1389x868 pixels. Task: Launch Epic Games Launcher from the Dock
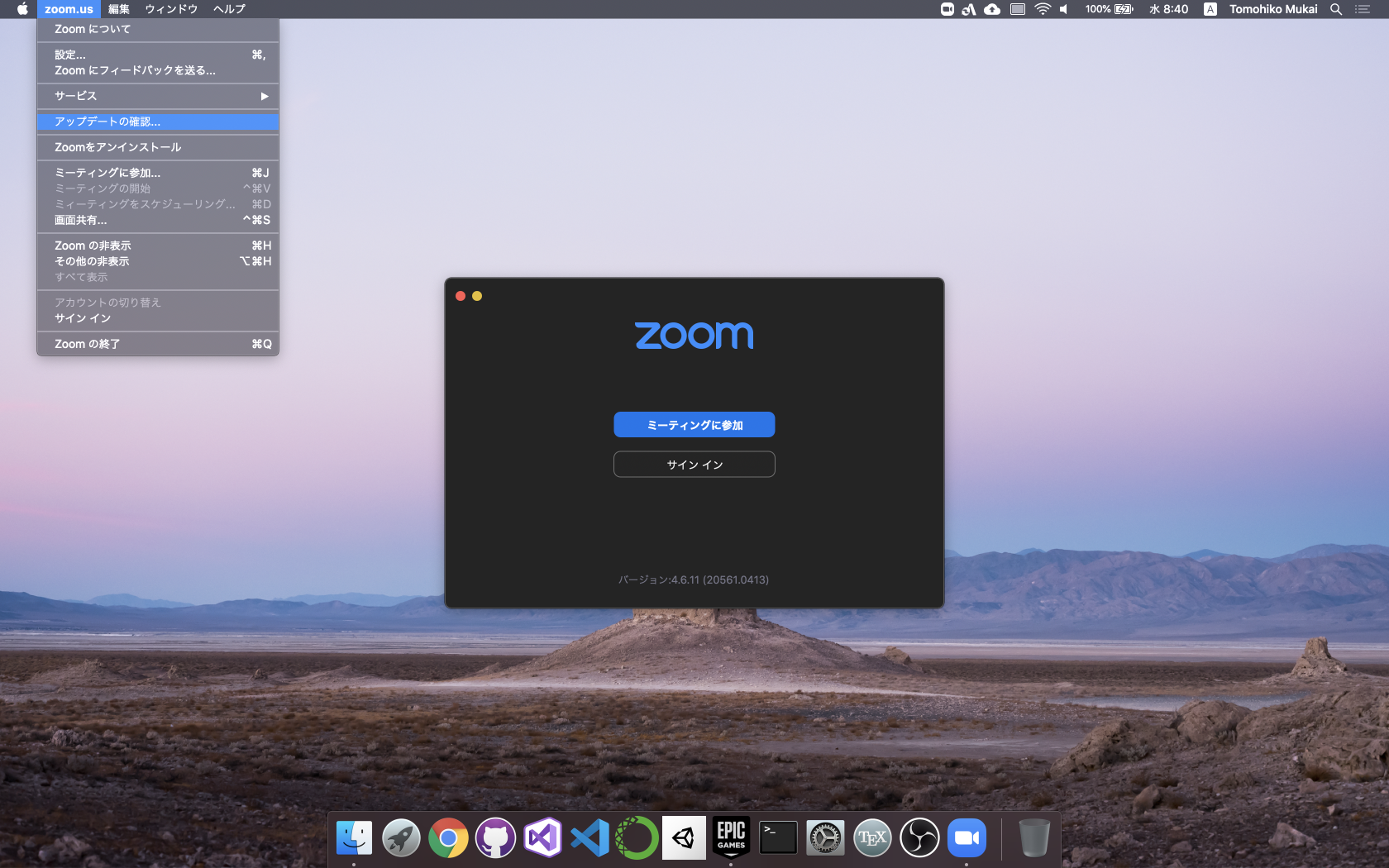pyautogui.click(x=731, y=837)
